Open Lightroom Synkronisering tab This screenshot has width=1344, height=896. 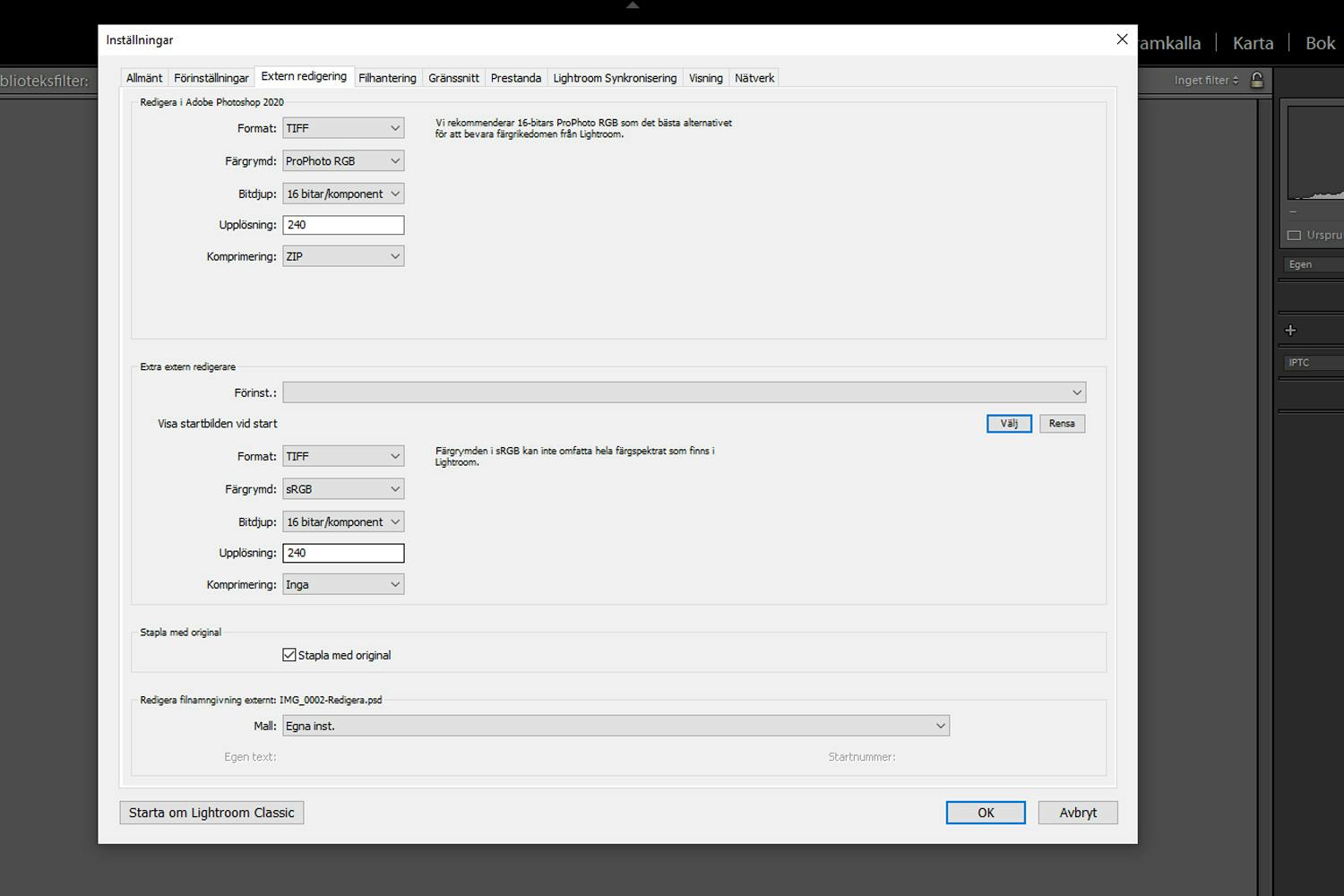pos(615,78)
